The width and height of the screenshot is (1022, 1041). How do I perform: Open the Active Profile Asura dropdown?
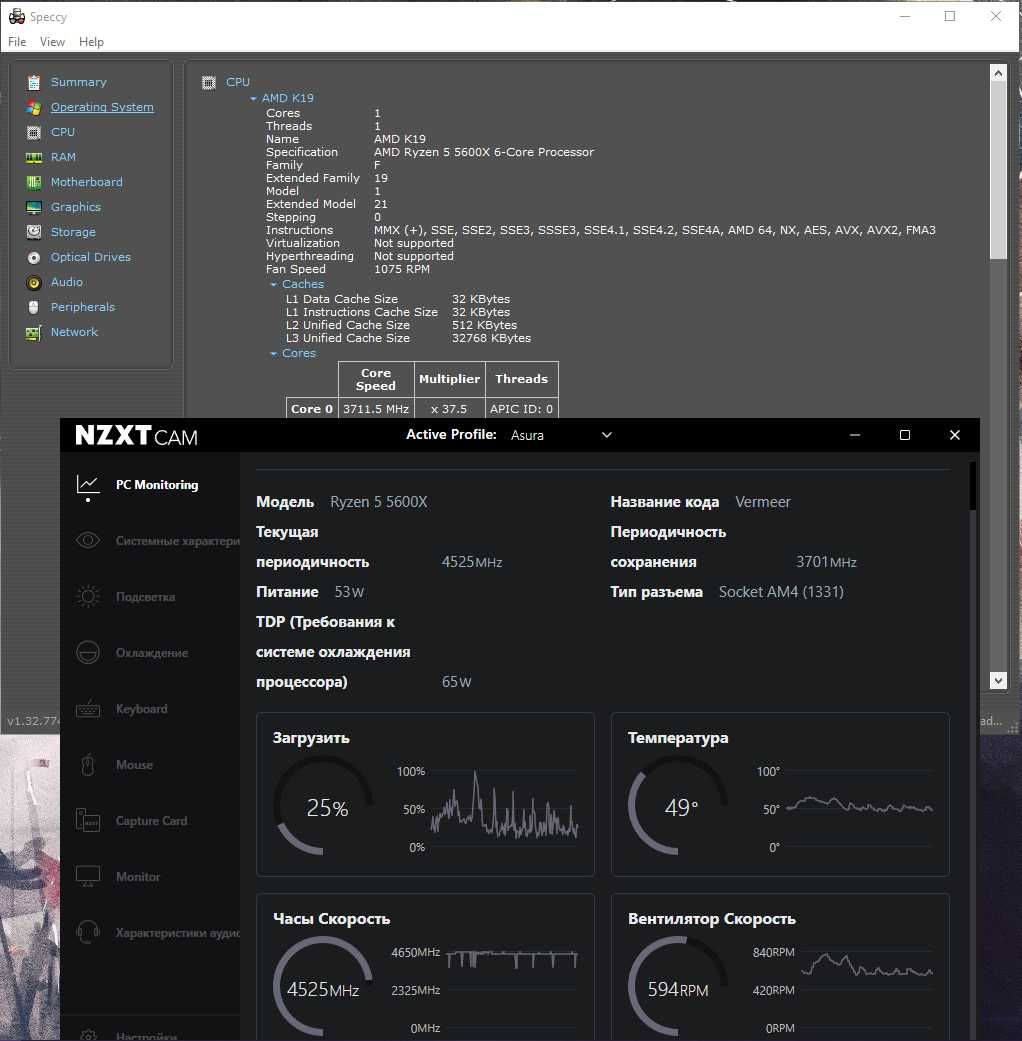point(562,435)
